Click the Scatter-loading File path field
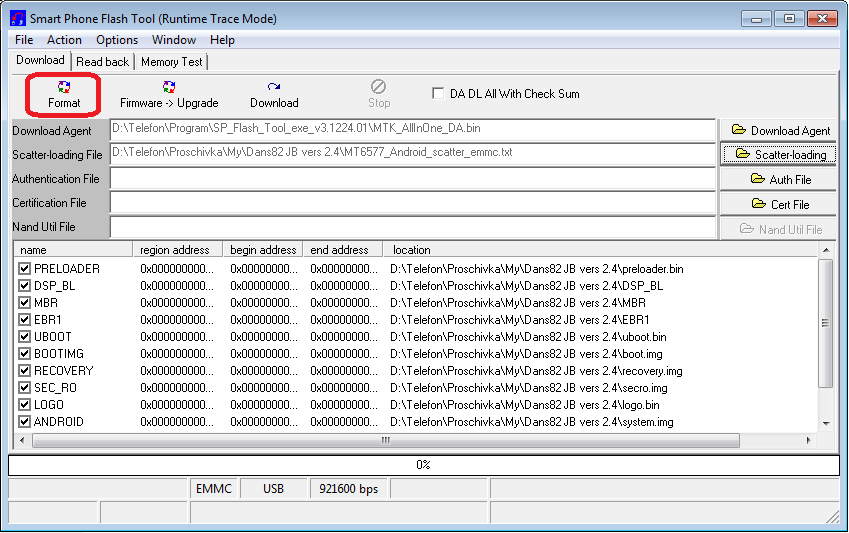 click(413, 154)
